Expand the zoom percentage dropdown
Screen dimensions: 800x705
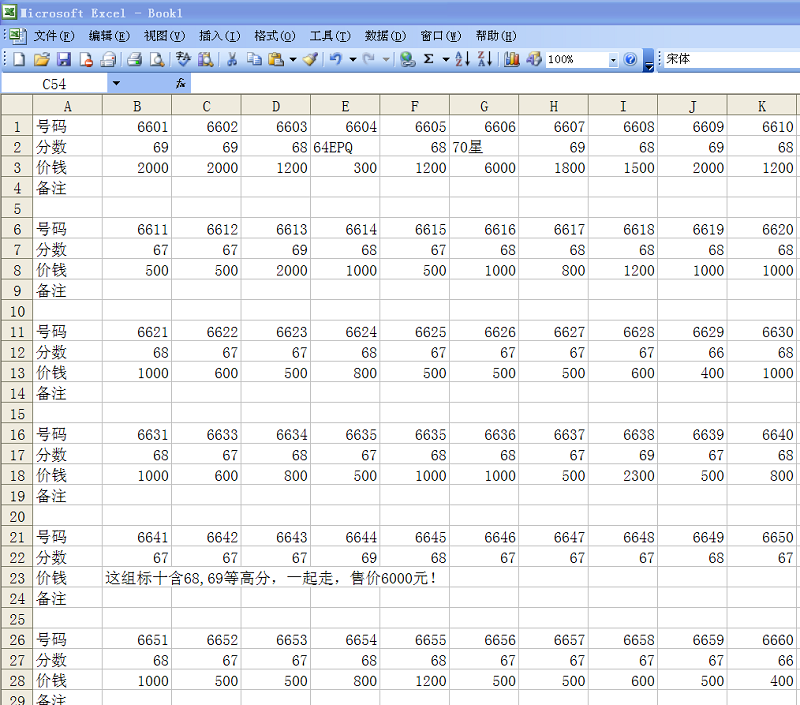point(613,60)
